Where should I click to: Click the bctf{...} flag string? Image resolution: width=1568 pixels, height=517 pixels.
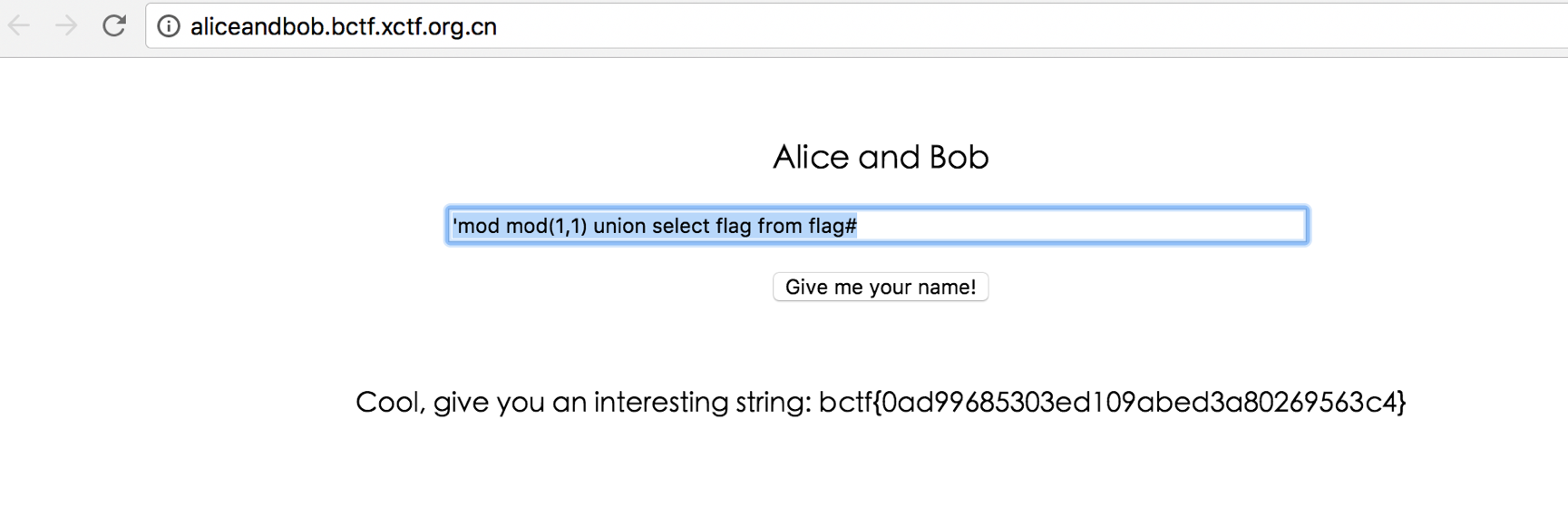coord(1112,402)
